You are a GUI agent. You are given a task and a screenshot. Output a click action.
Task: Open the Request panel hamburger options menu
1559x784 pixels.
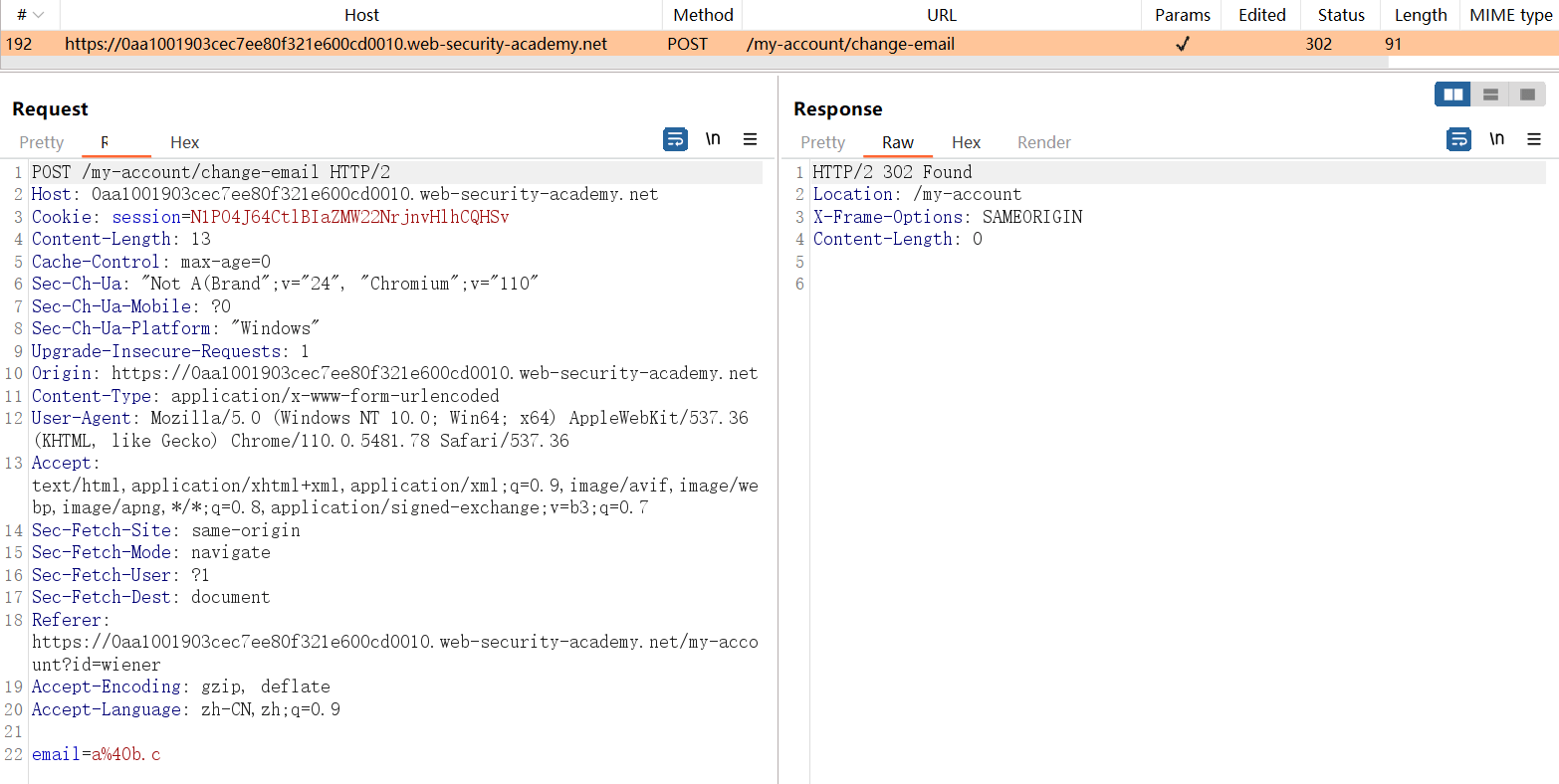(751, 139)
